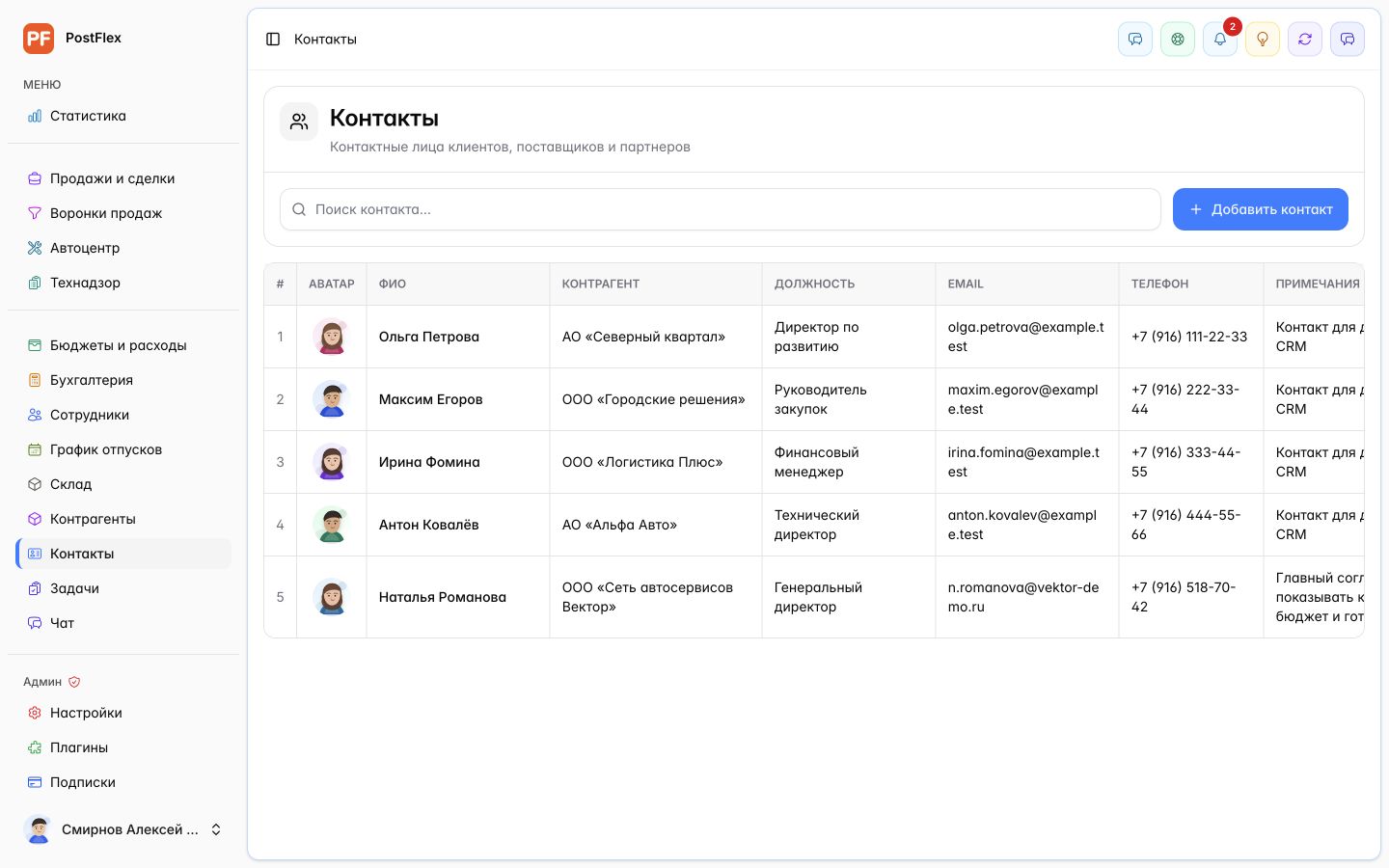Open the rightmost purple chat icon
The width and height of the screenshot is (1389, 868).
1348,40
